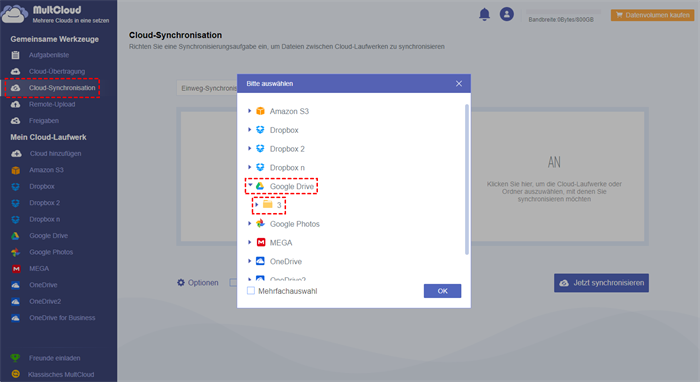Viewport: 700px width, 382px height.
Task: Click Jetzt synchronisieren button
Action: pyautogui.click(x=601, y=283)
